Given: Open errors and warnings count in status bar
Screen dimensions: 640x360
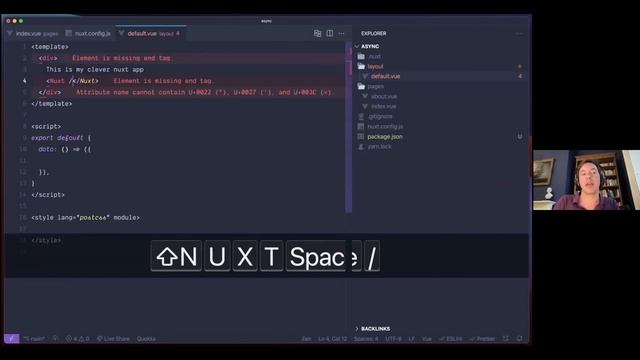Looking at the screenshot, I should pyautogui.click(x=77, y=339).
